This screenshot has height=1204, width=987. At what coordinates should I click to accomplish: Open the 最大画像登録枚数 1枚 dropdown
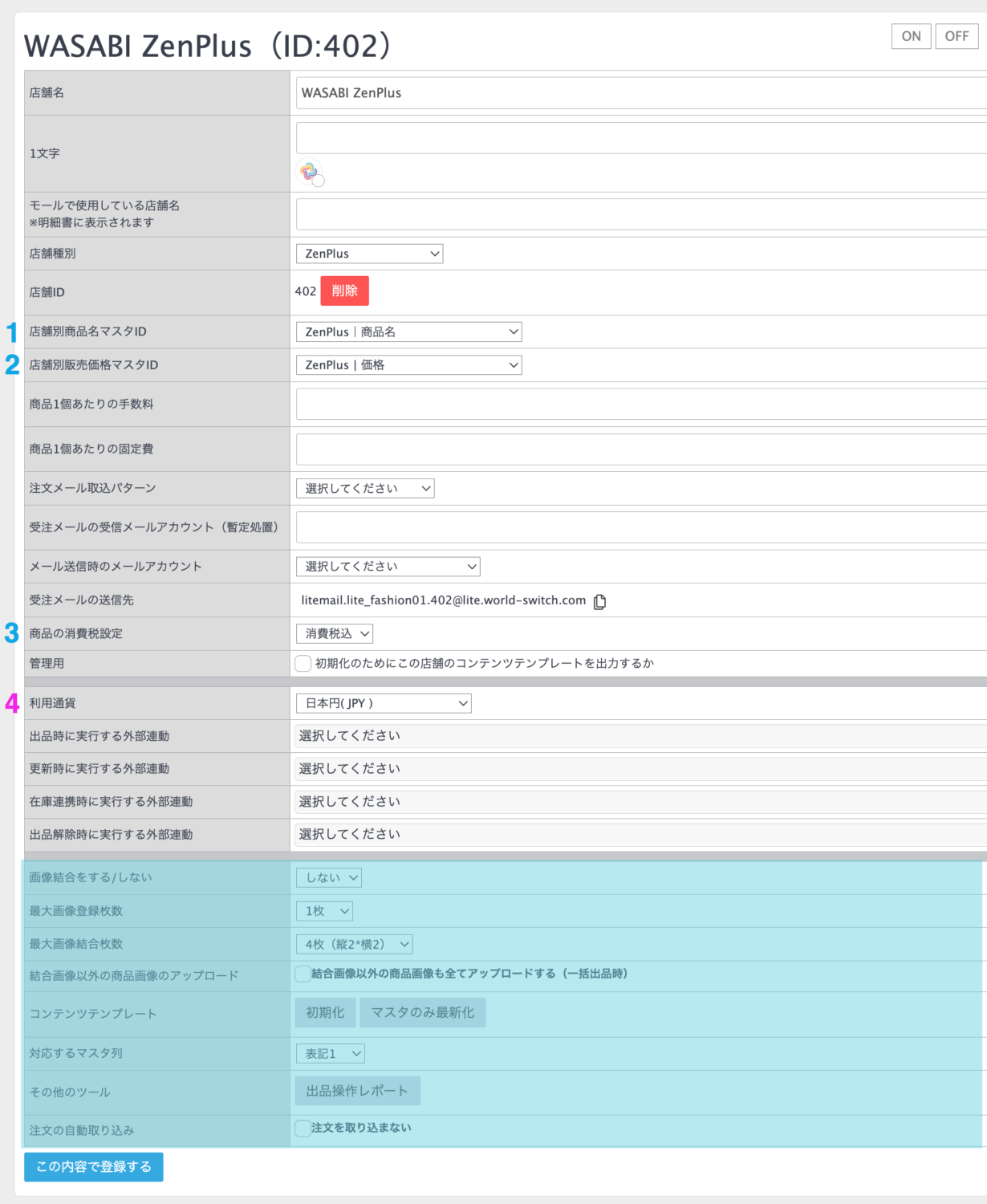pos(324,911)
